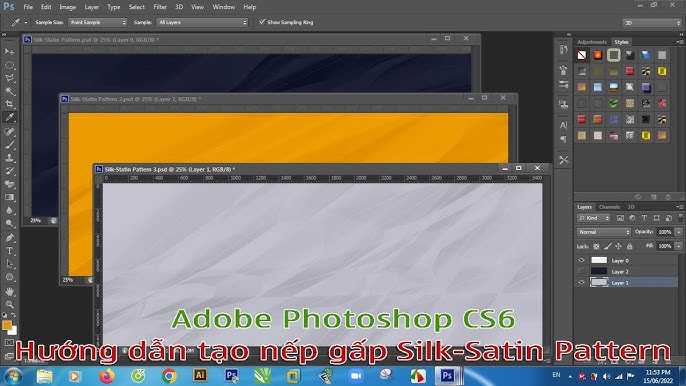
Task: Open layer filter Kind dropdown
Action: click(x=594, y=218)
